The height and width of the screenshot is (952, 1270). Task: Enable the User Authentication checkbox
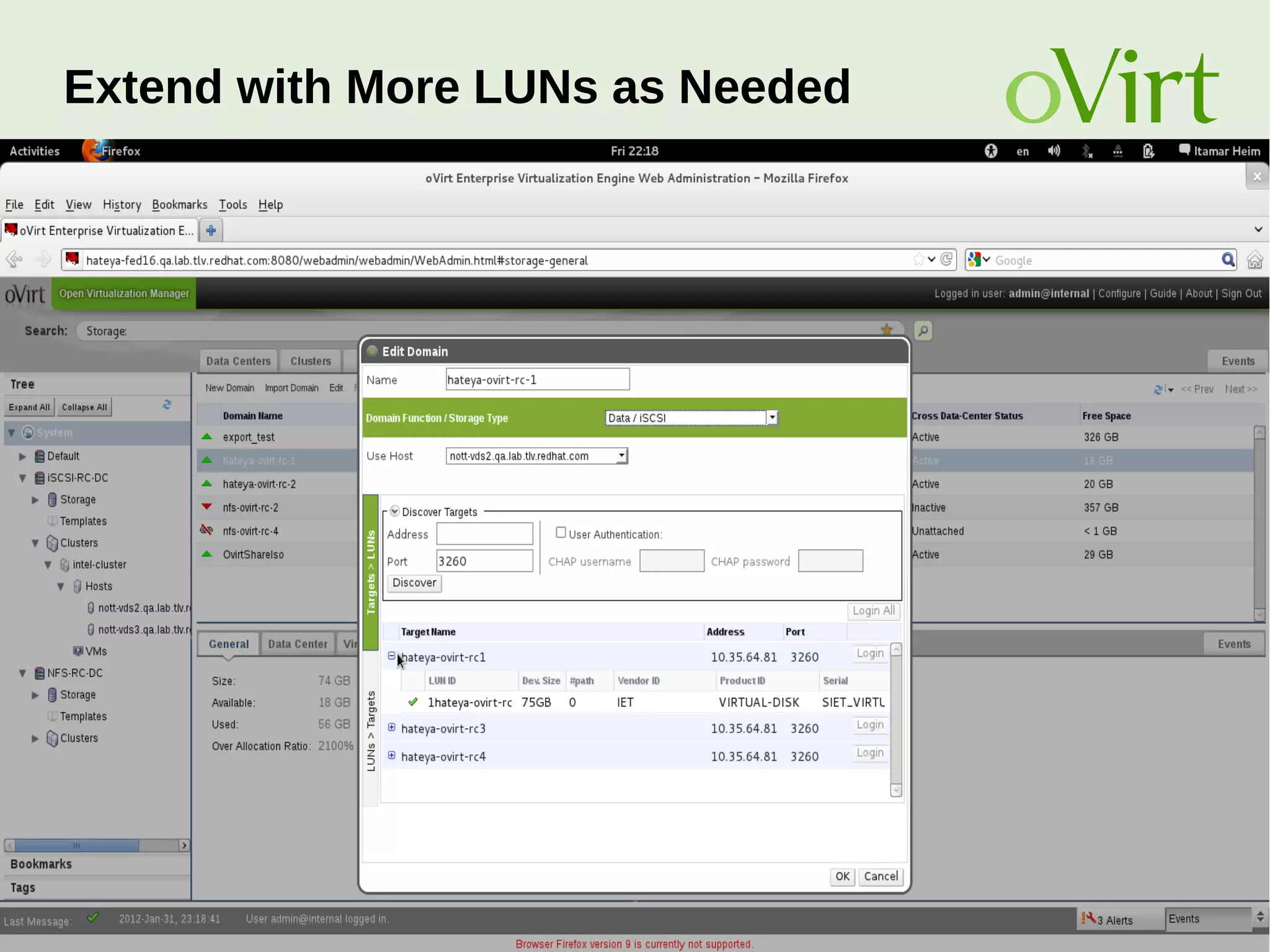561,532
